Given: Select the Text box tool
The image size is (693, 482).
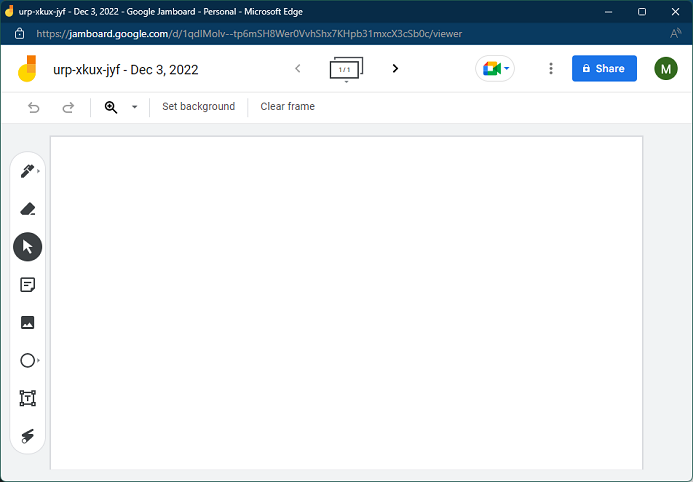Looking at the screenshot, I should (27, 398).
